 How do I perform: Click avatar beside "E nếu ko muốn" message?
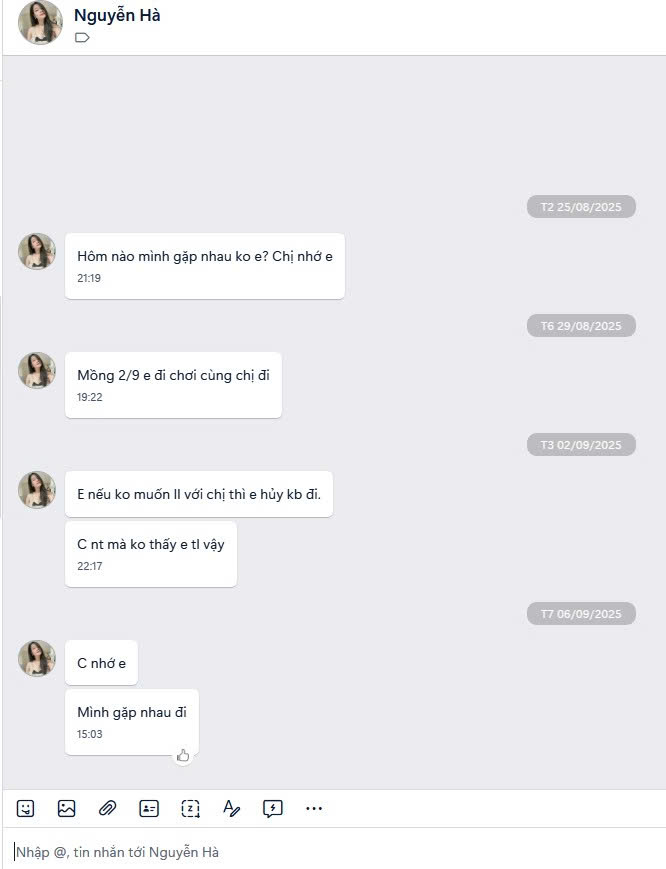click(x=37, y=489)
